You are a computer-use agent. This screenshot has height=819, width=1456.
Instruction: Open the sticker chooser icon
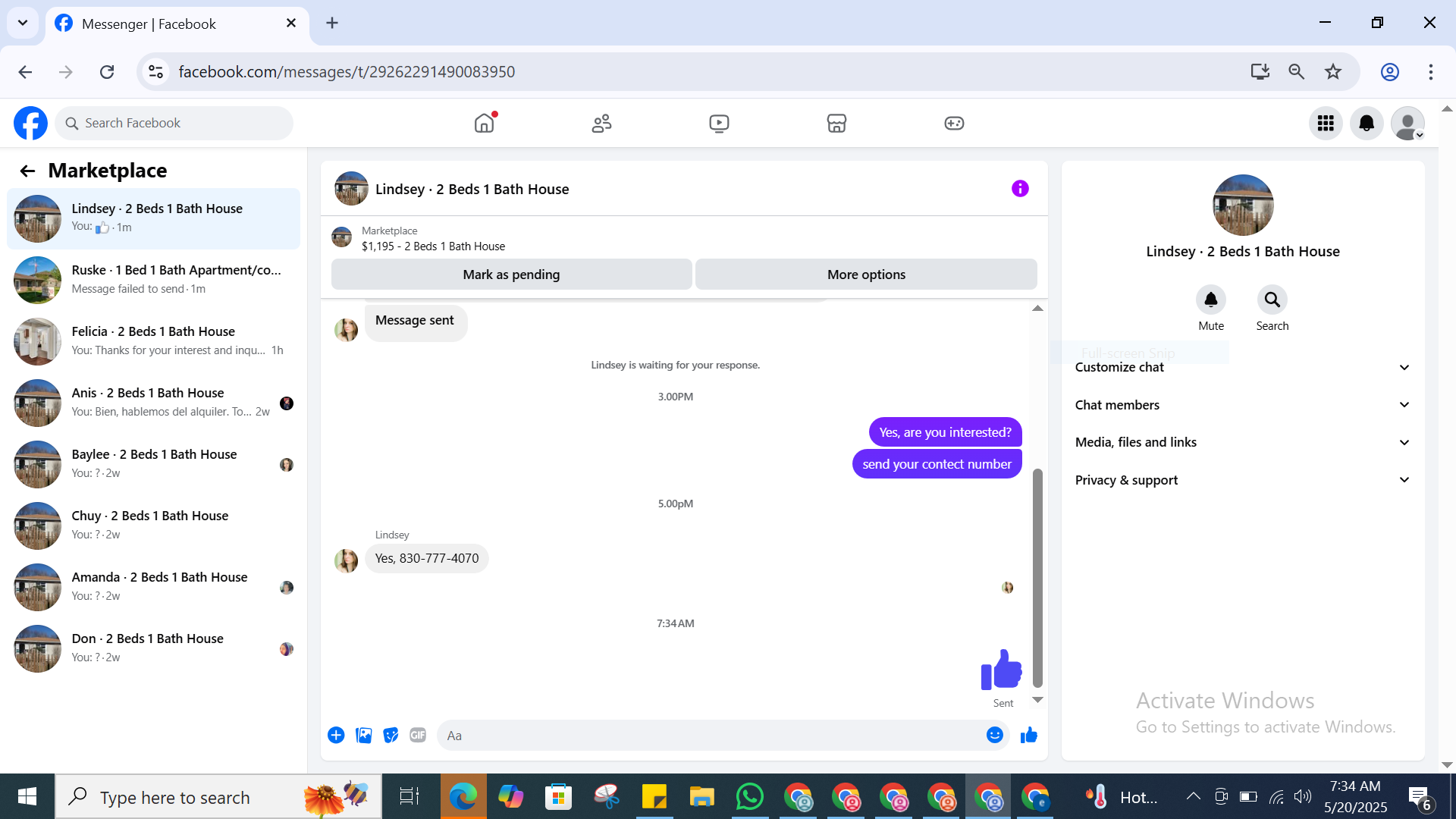[x=391, y=735]
